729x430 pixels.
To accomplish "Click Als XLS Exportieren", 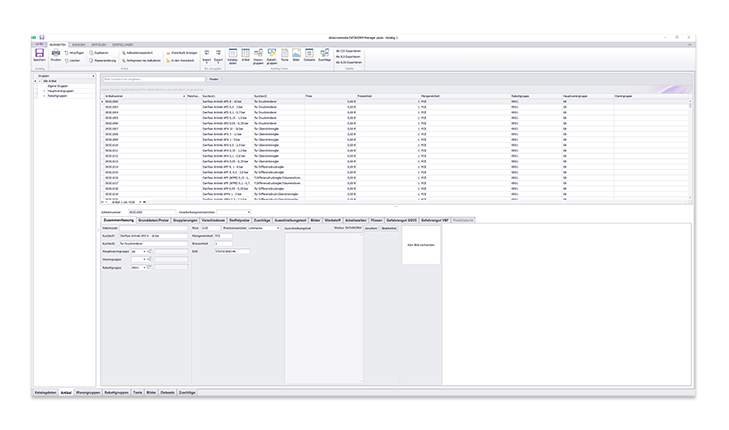I will tap(348, 57).
